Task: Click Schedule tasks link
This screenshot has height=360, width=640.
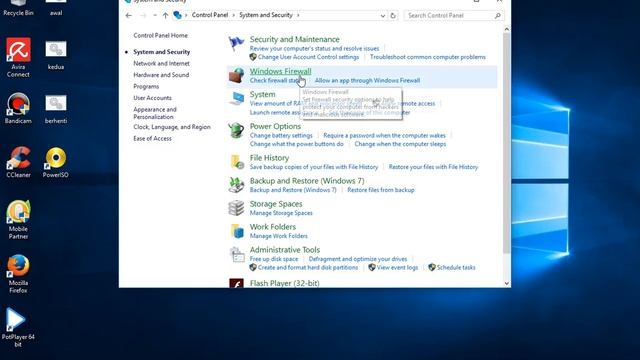Action: point(456,267)
